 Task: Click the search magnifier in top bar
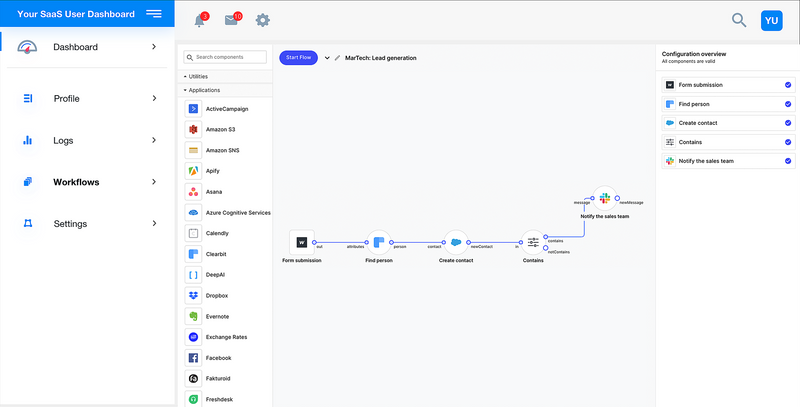[739, 20]
